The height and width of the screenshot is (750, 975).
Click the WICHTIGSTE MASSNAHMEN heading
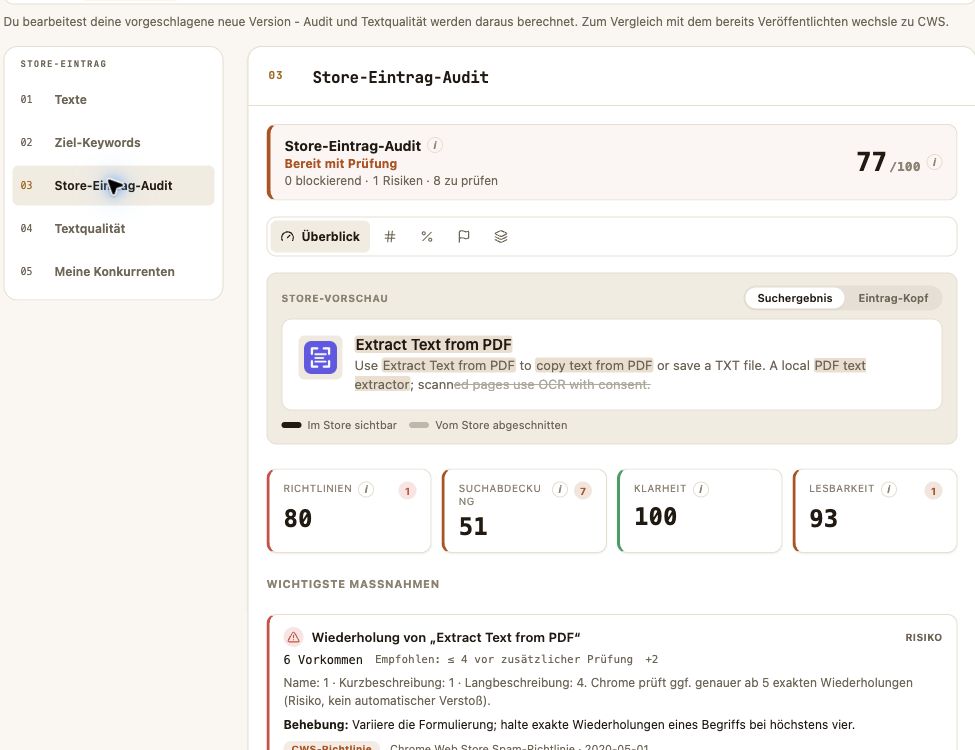pos(353,584)
